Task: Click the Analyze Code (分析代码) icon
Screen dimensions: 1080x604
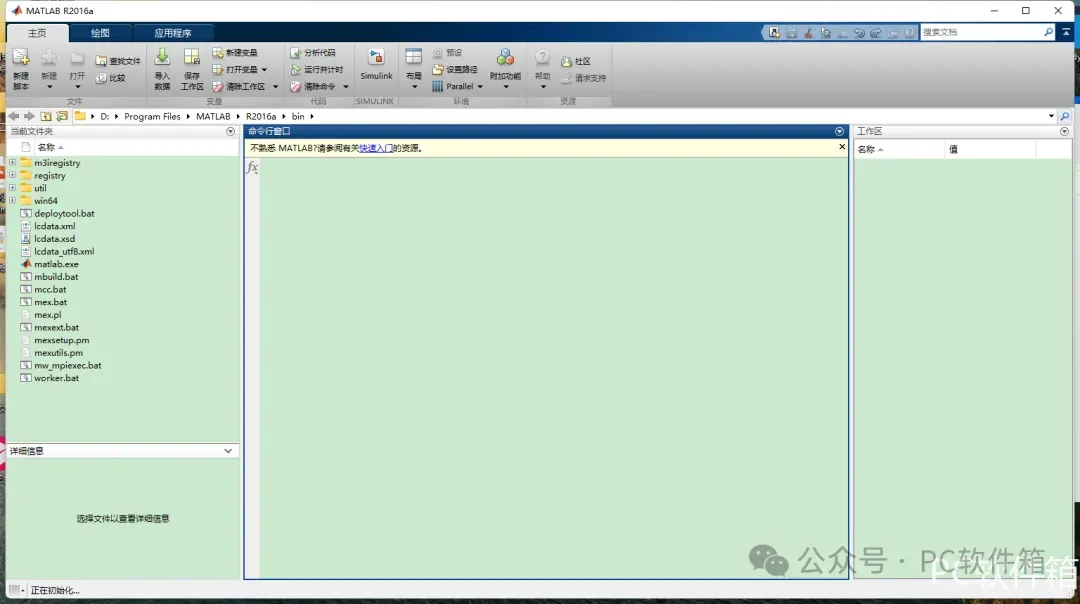Action: [295, 53]
